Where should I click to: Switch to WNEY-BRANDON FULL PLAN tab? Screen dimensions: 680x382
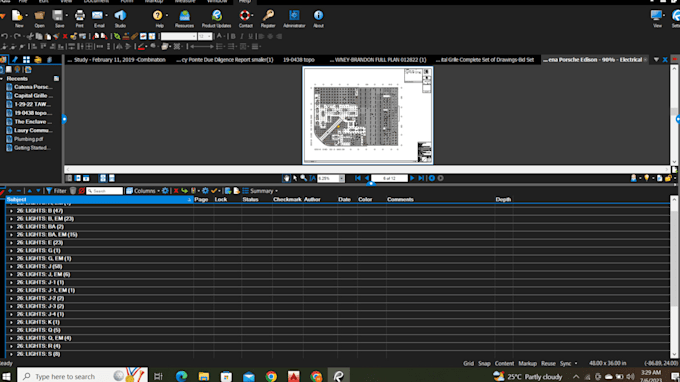point(377,60)
